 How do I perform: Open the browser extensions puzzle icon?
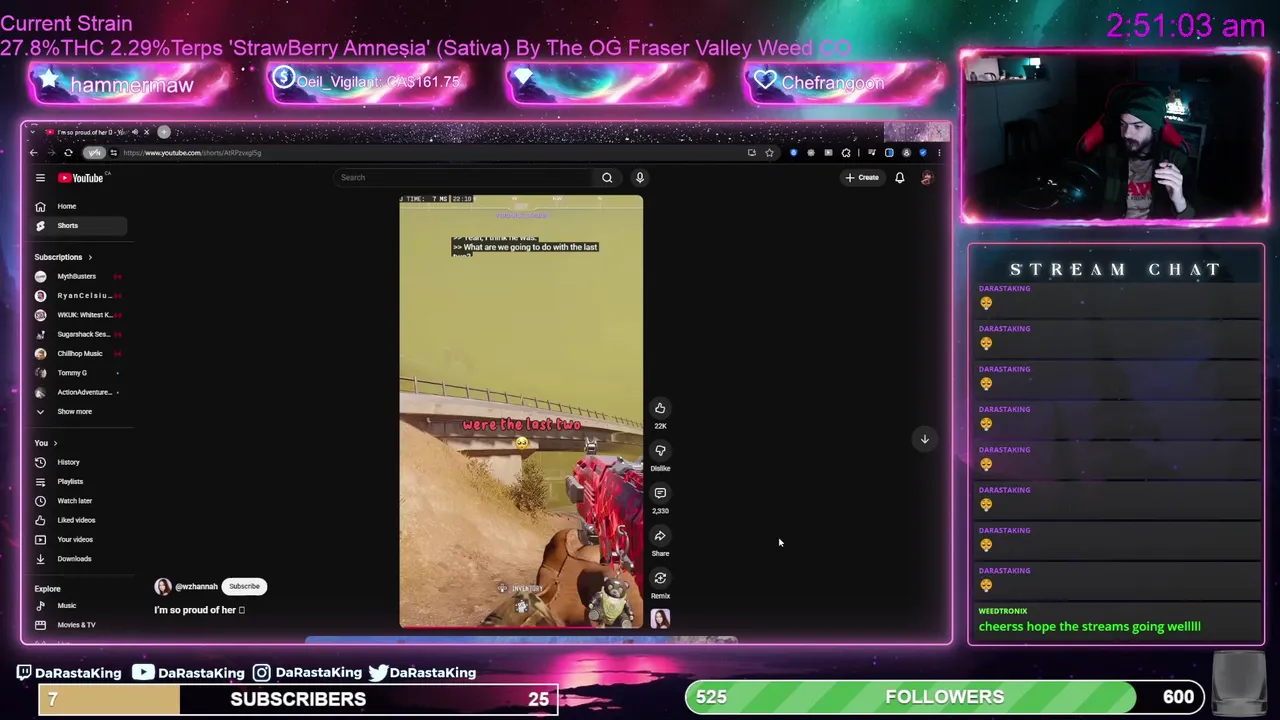(x=846, y=153)
